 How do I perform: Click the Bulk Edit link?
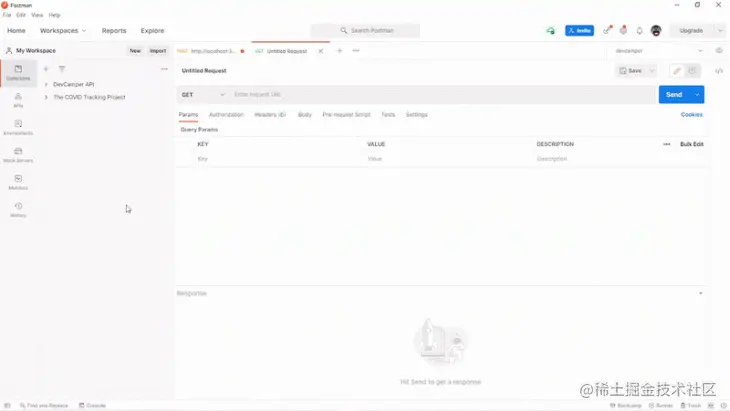click(691, 144)
